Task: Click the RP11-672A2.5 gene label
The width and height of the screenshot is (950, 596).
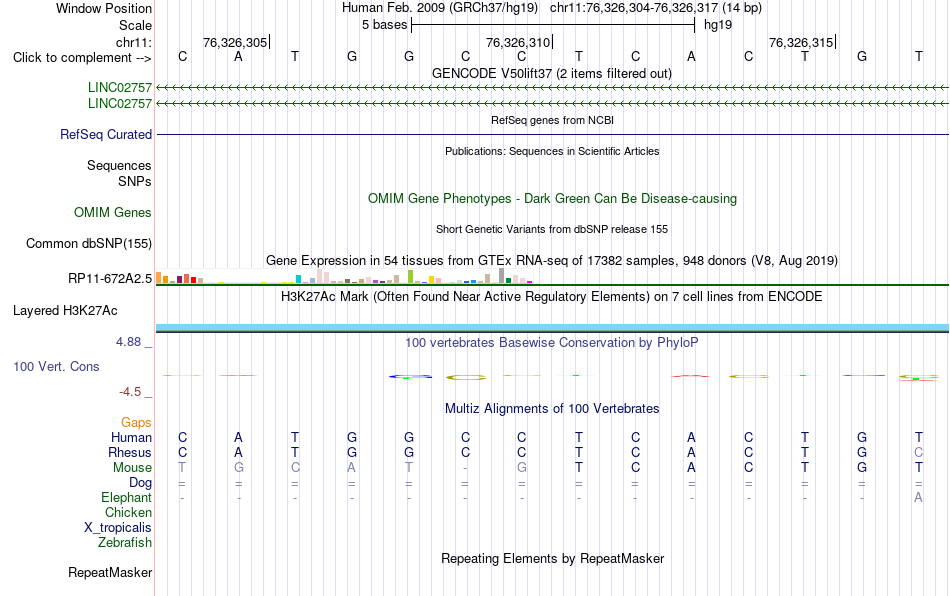Action: (x=110, y=279)
